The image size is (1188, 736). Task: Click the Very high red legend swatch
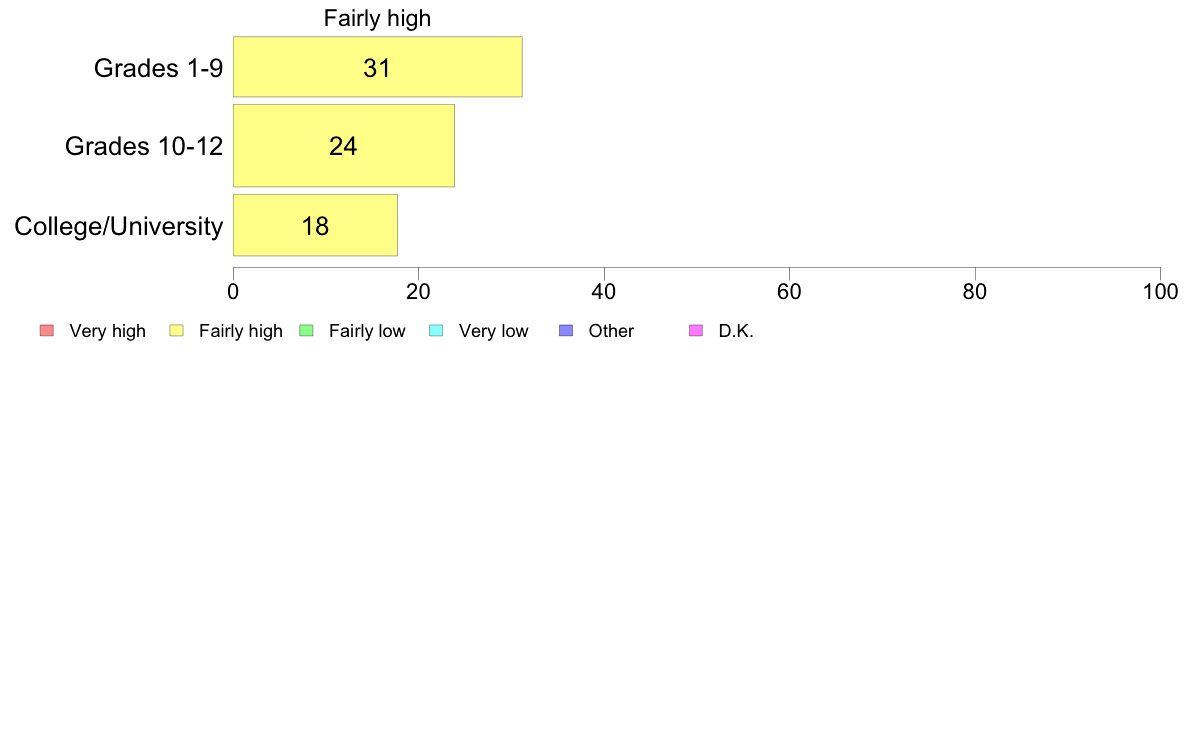47,330
